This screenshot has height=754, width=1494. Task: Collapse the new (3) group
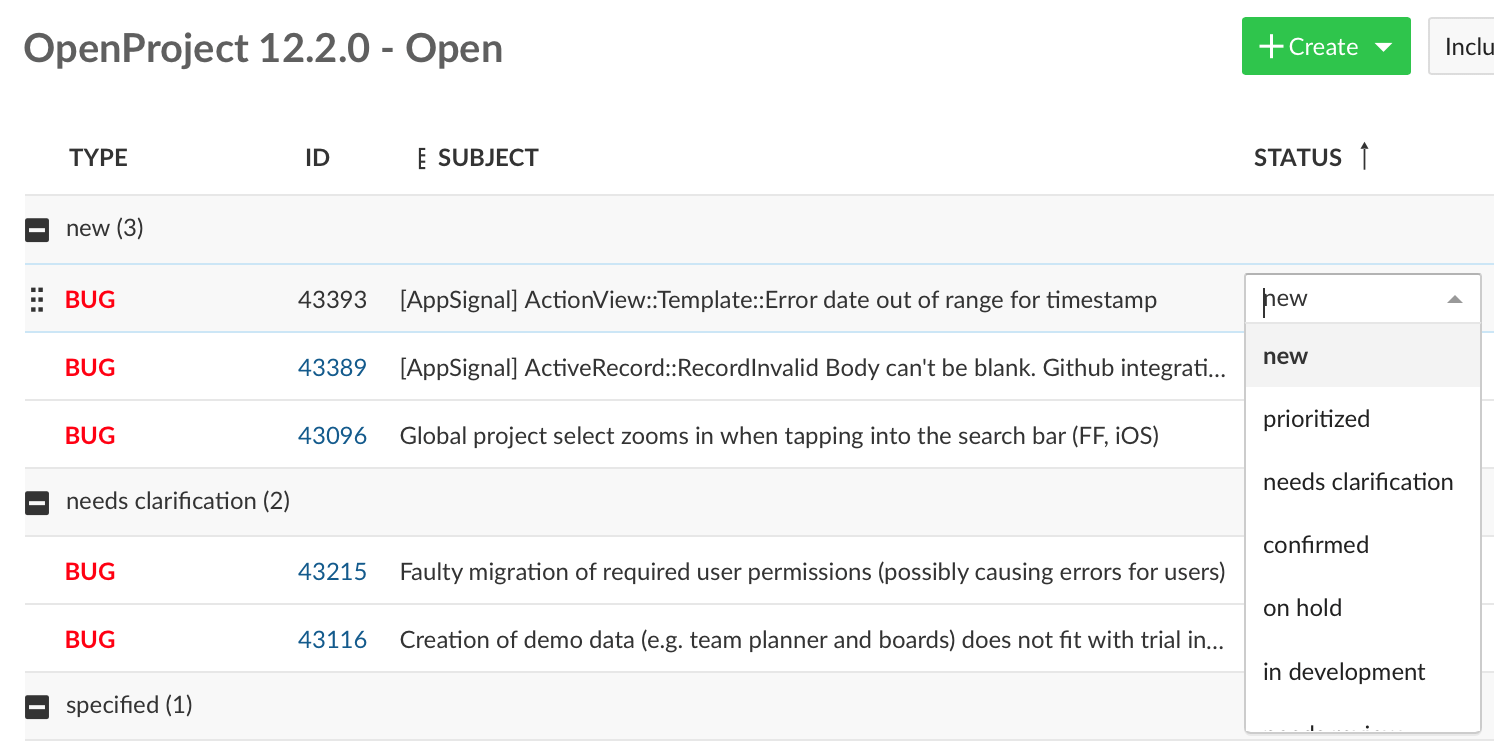(37, 228)
